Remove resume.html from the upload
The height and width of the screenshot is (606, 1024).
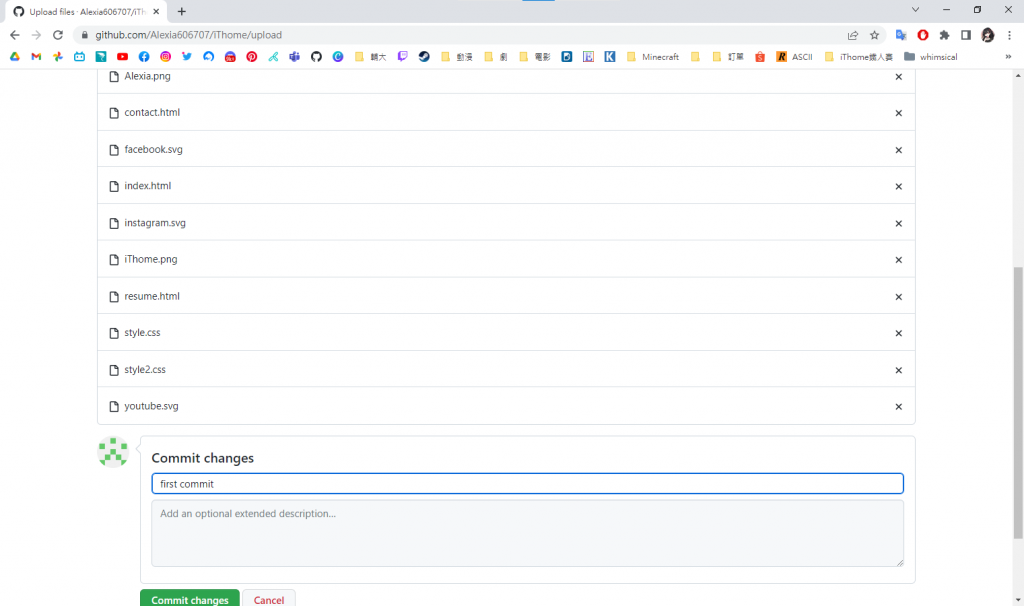click(899, 297)
